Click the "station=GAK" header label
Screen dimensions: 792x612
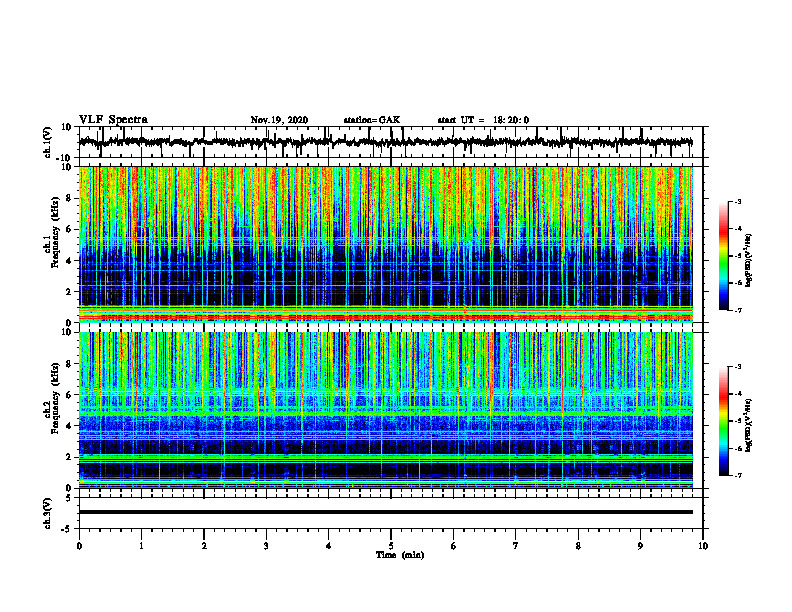(x=372, y=120)
